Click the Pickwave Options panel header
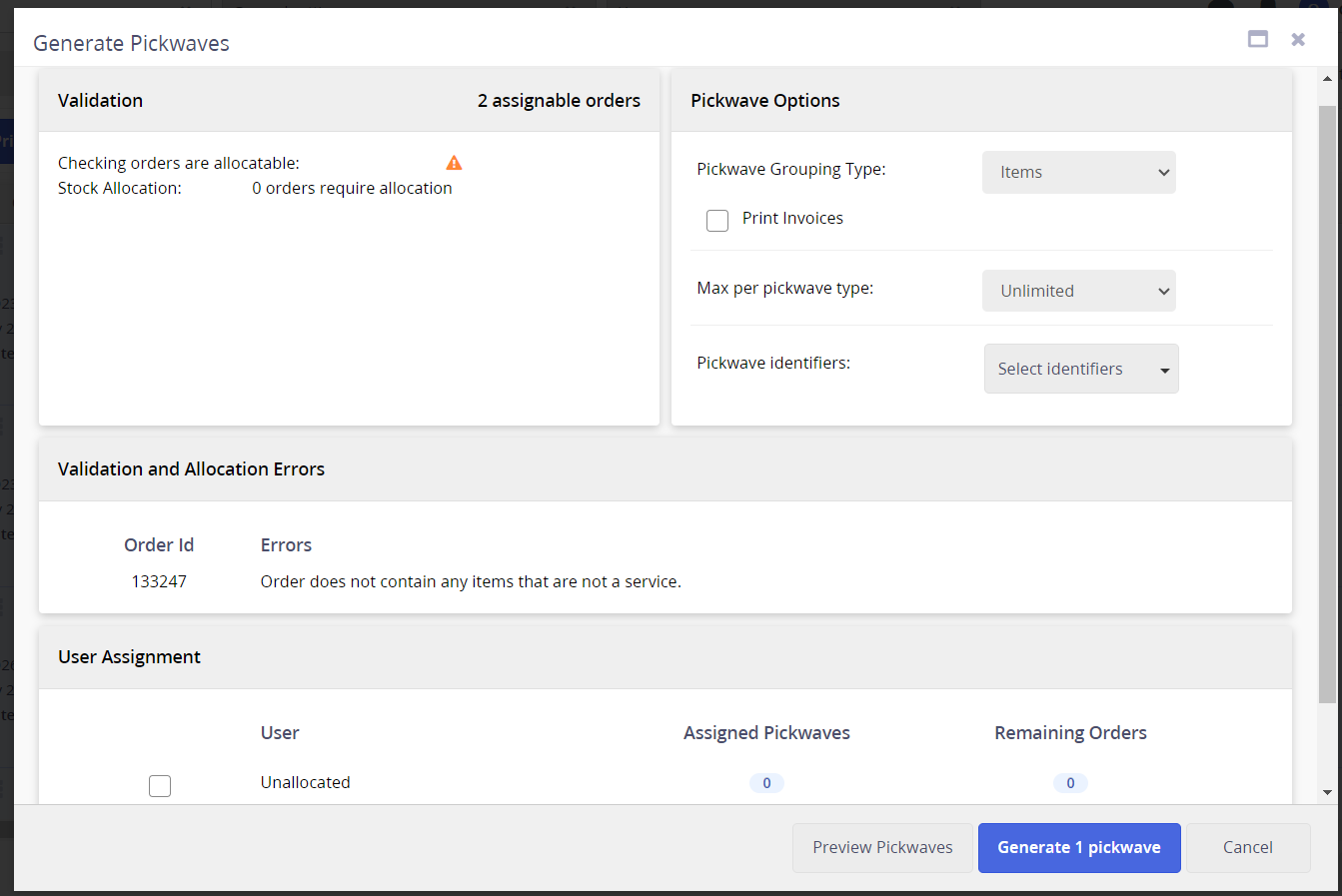Image resolution: width=1342 pixels, height=896 pixels. click(764, 100)
